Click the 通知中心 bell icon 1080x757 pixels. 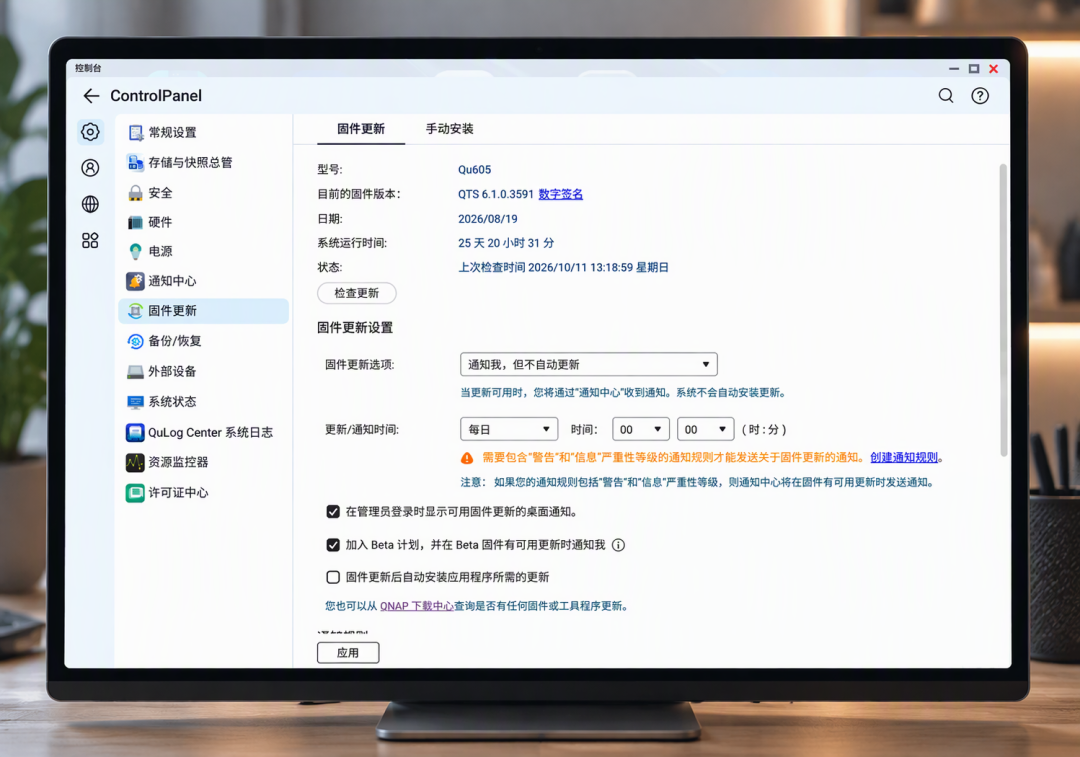click(136, 281)
